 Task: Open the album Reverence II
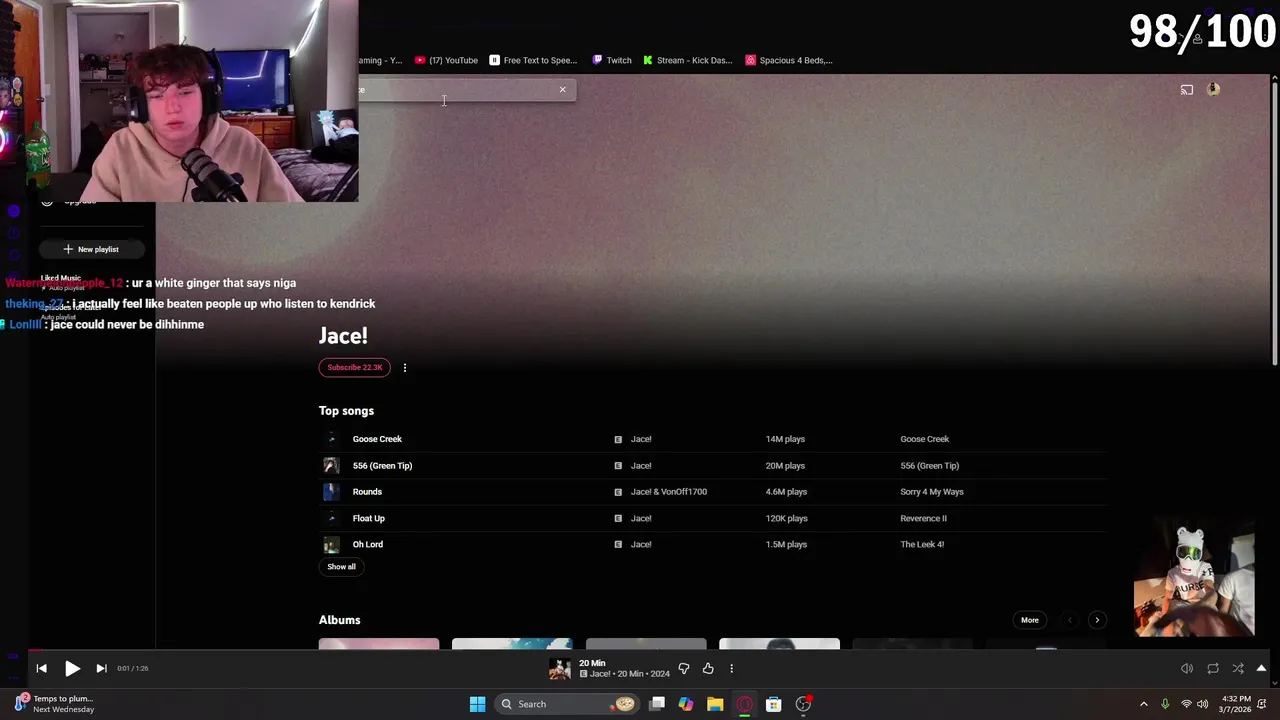[923, 519]
